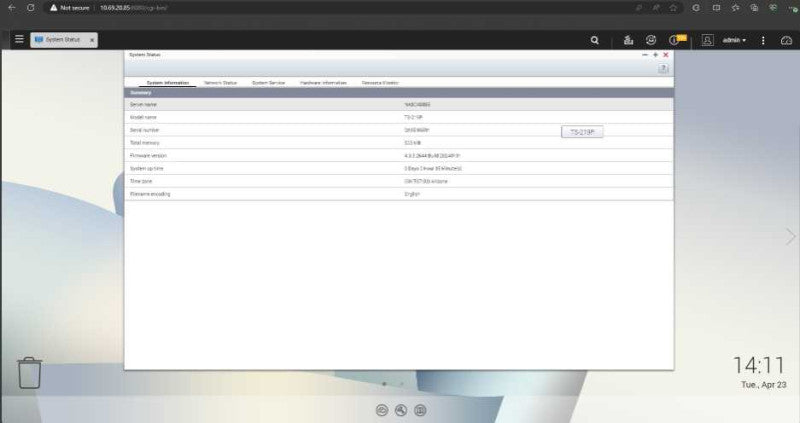The image size is (800, 423).
Task: Click the TS-219P tooltip box
Action: pyautogui.click(x=582, y=132)
